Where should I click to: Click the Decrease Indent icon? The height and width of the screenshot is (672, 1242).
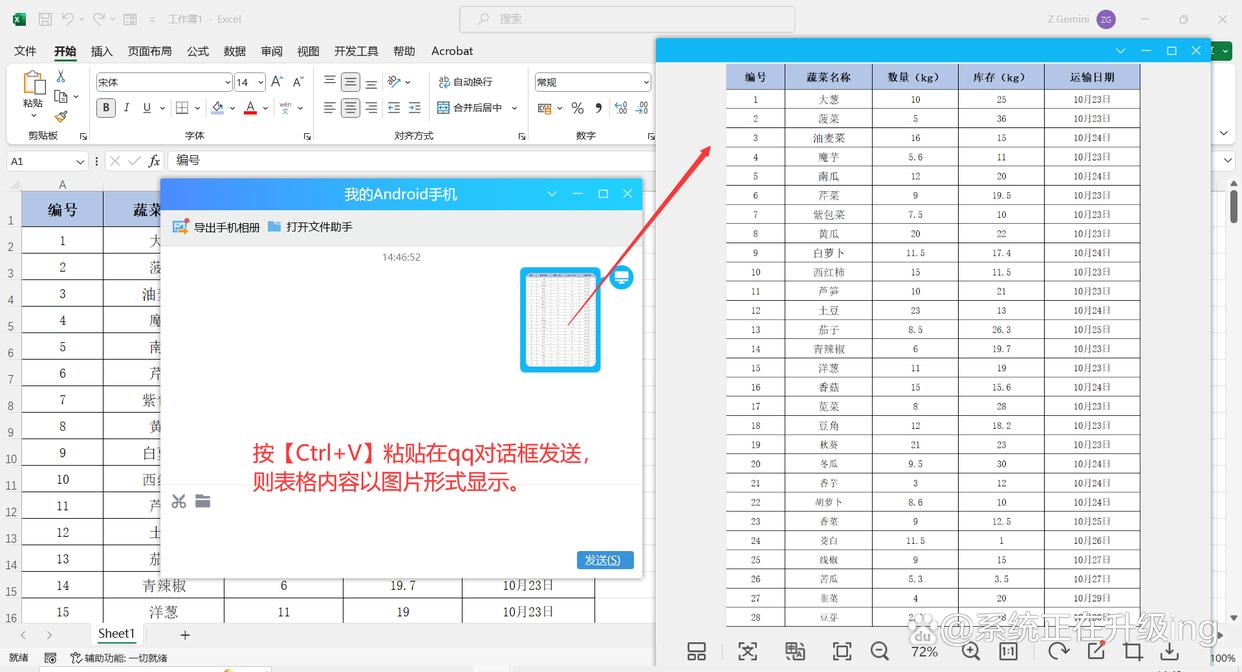394,108
